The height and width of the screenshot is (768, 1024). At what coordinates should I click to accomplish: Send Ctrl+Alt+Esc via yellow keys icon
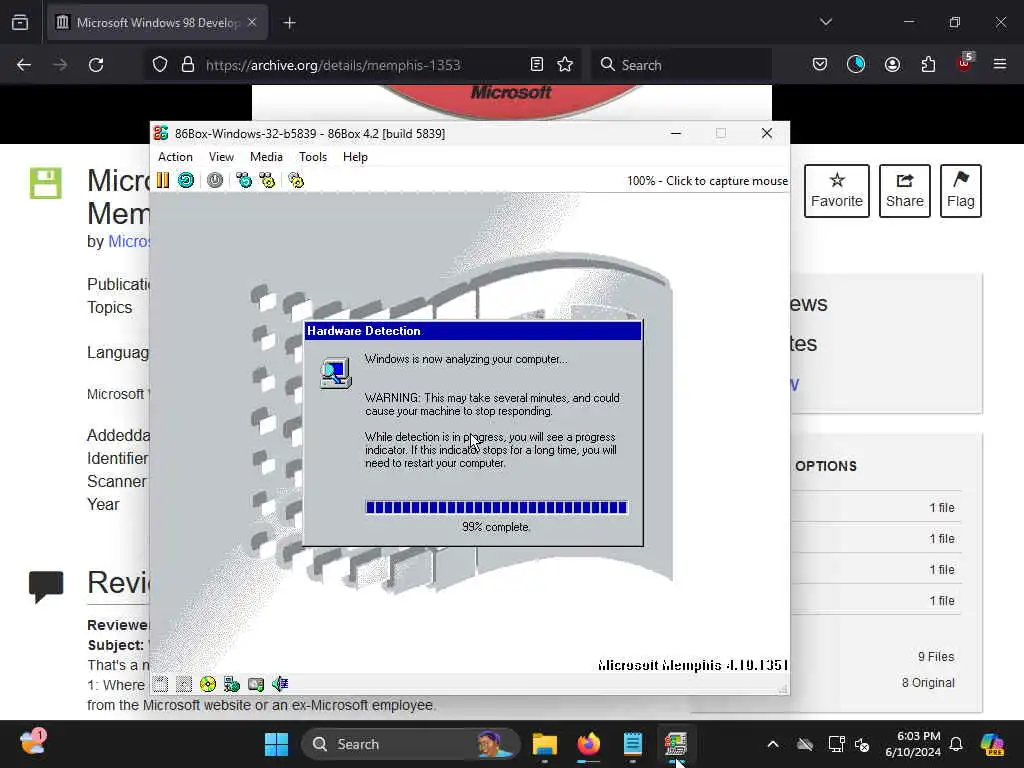pyautogui.click(x=268, y=180)
